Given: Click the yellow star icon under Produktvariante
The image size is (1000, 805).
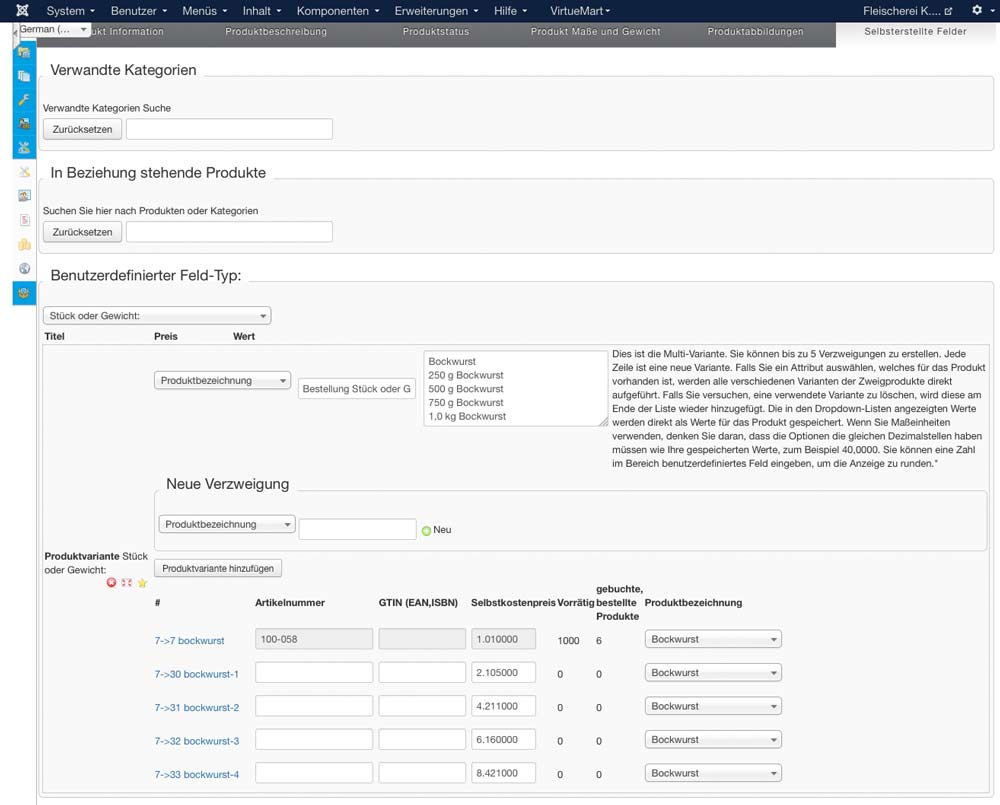Looking at the screenshot, I should pos(142,583).
